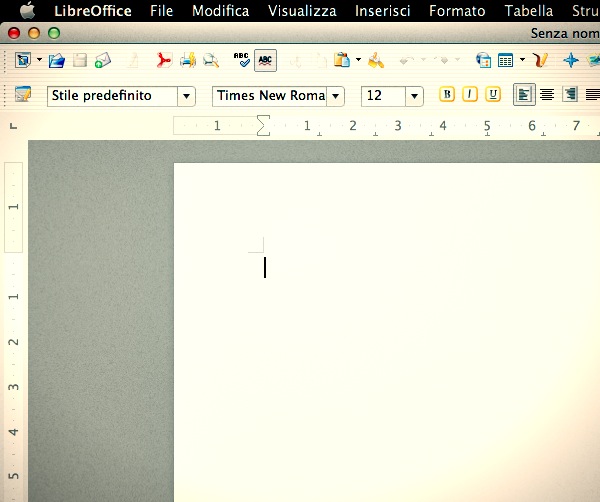Select the Format Paintbrush icon
This screenshot has width=600, height=502.
(376, 60)
